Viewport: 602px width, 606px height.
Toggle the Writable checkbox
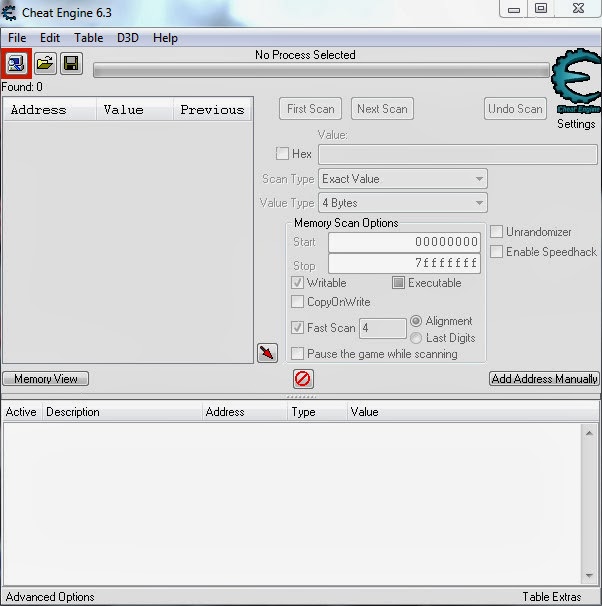coord(297,283)
